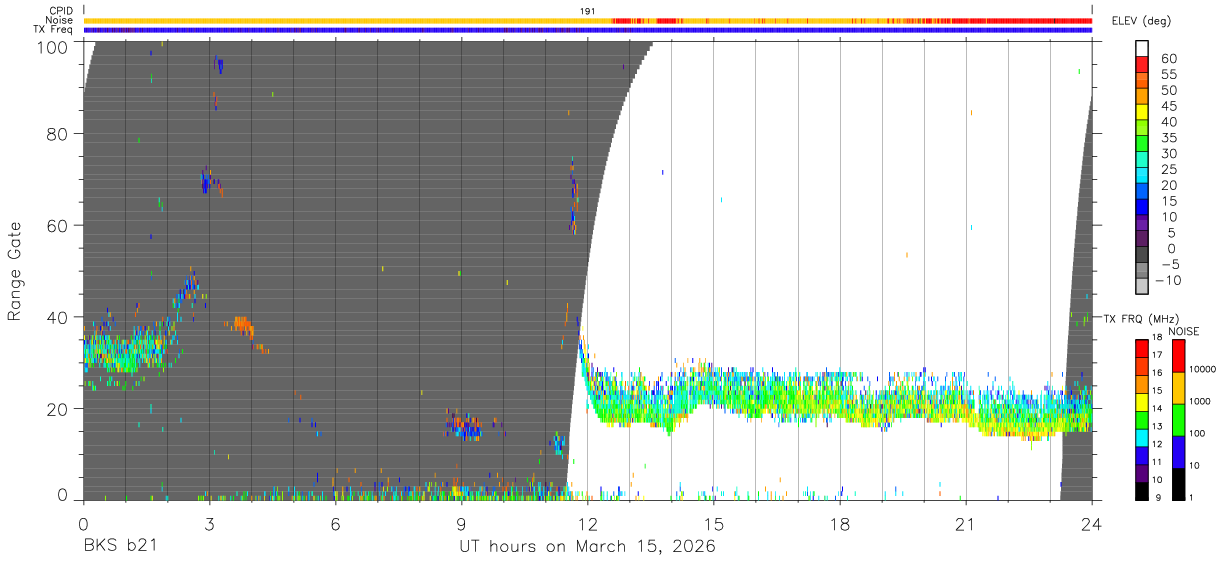
Task: Click the CPID value "191" above the plot
Action: point(588,11)
